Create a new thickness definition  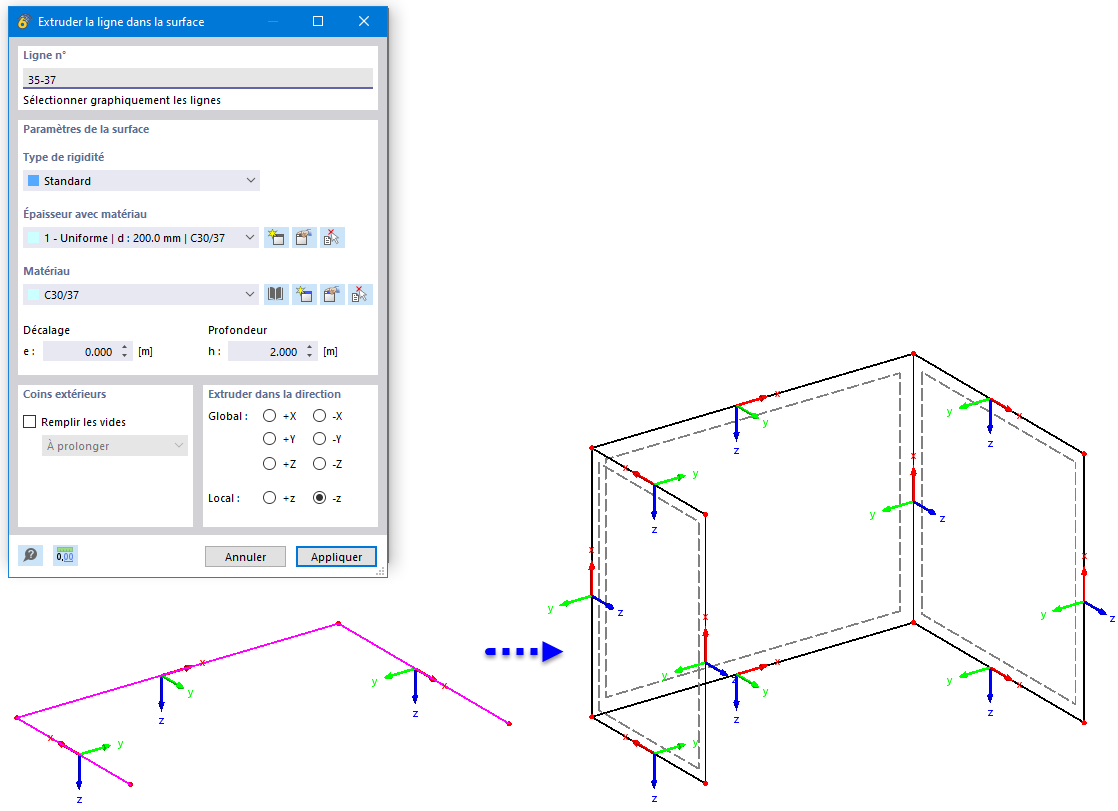pyautogui.click(x=276, y=237)
